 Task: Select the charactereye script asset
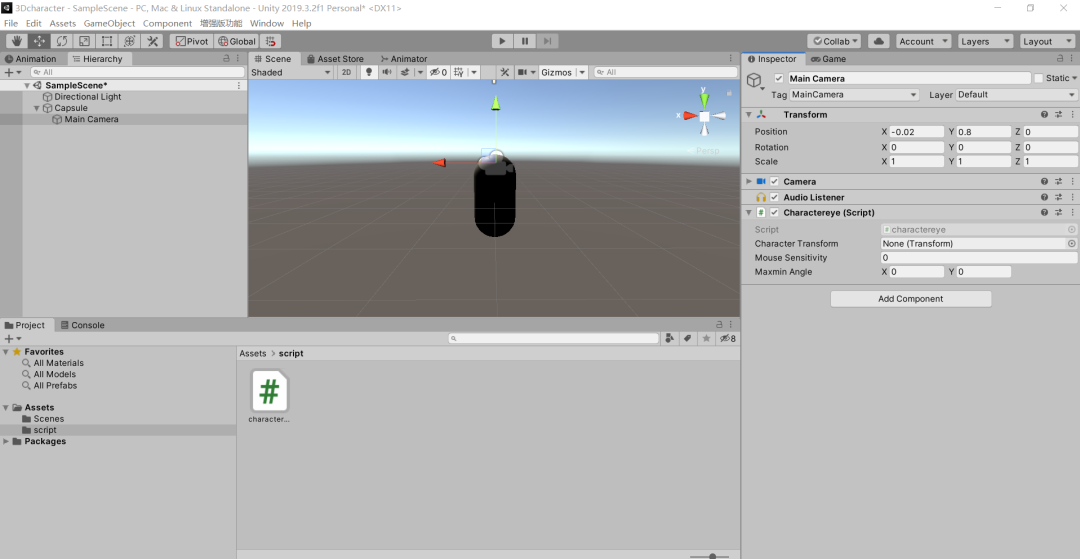269,397
